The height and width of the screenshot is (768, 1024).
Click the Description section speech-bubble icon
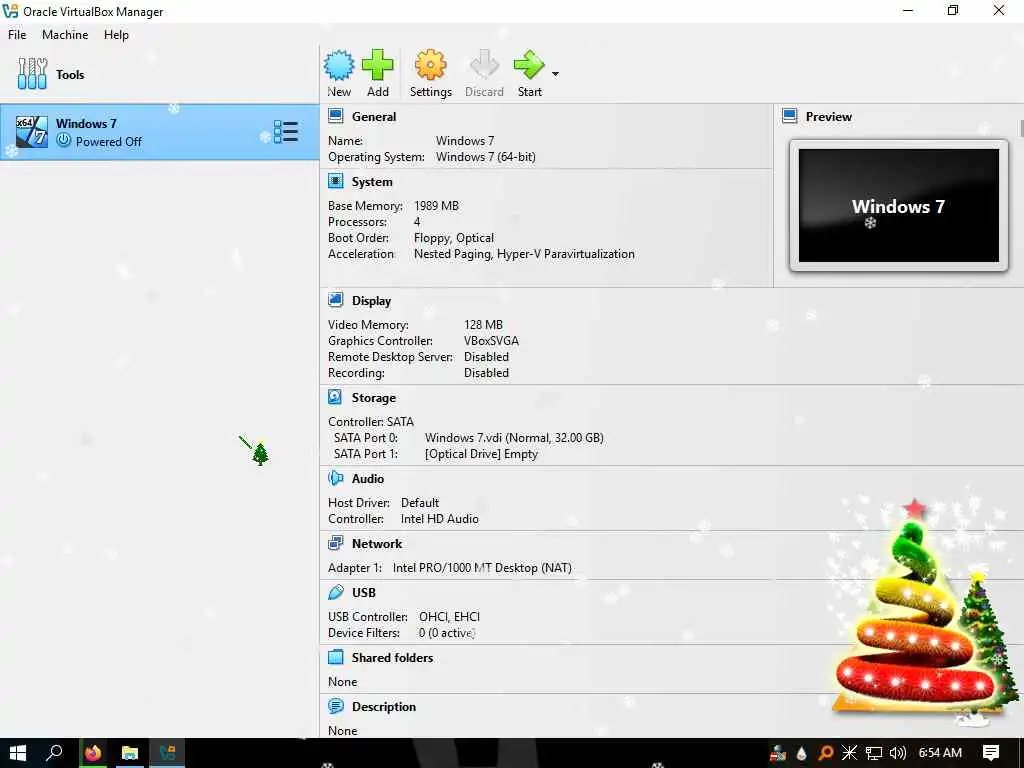click(336, 706)
